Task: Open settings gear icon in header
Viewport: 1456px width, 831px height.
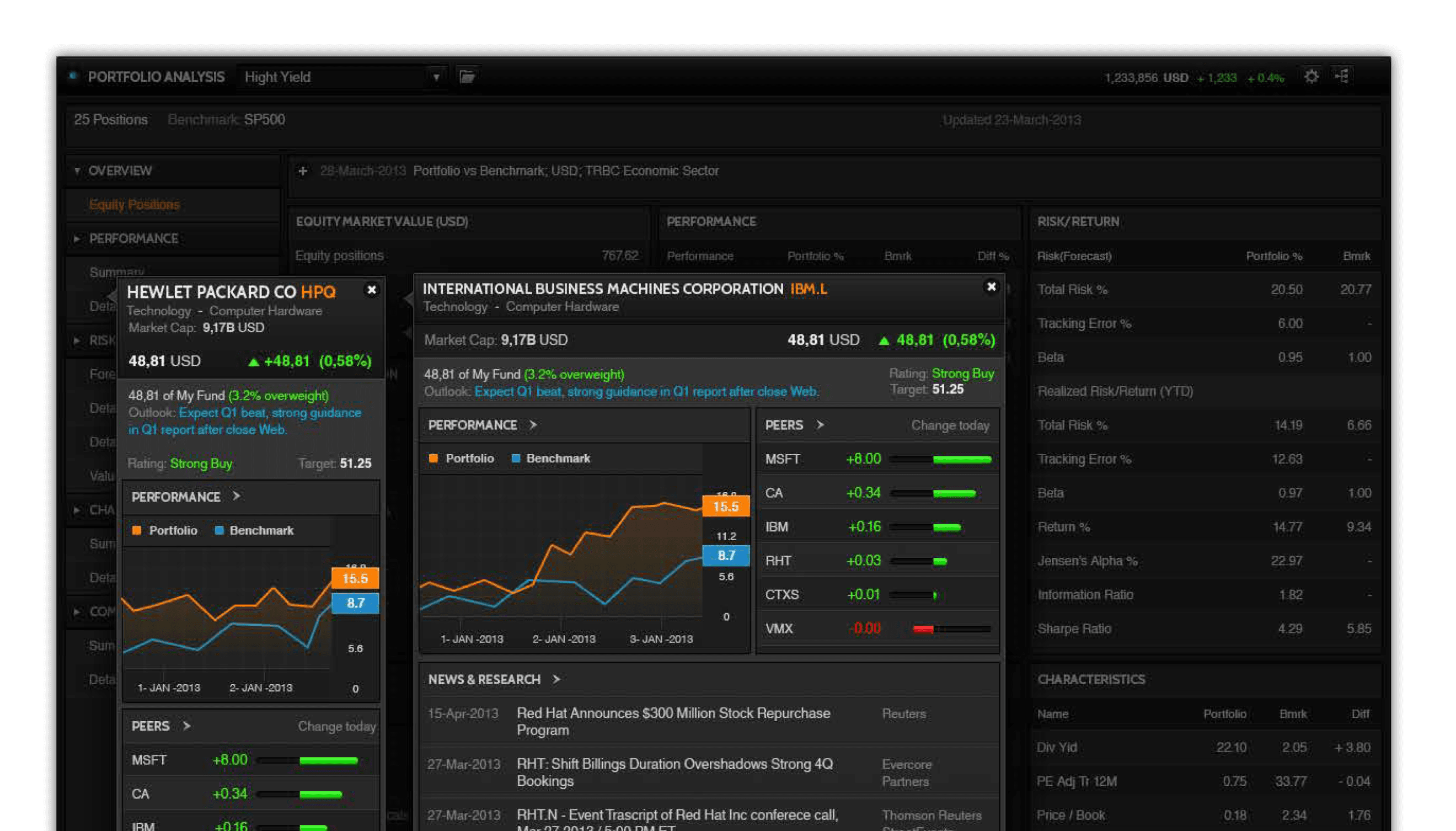Action: [x=1311, y=77]
